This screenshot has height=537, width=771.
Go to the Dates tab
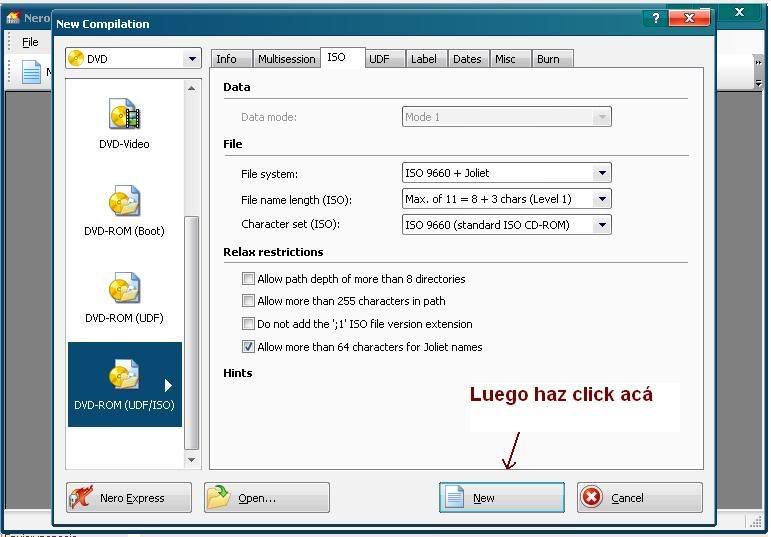[469, 59]
